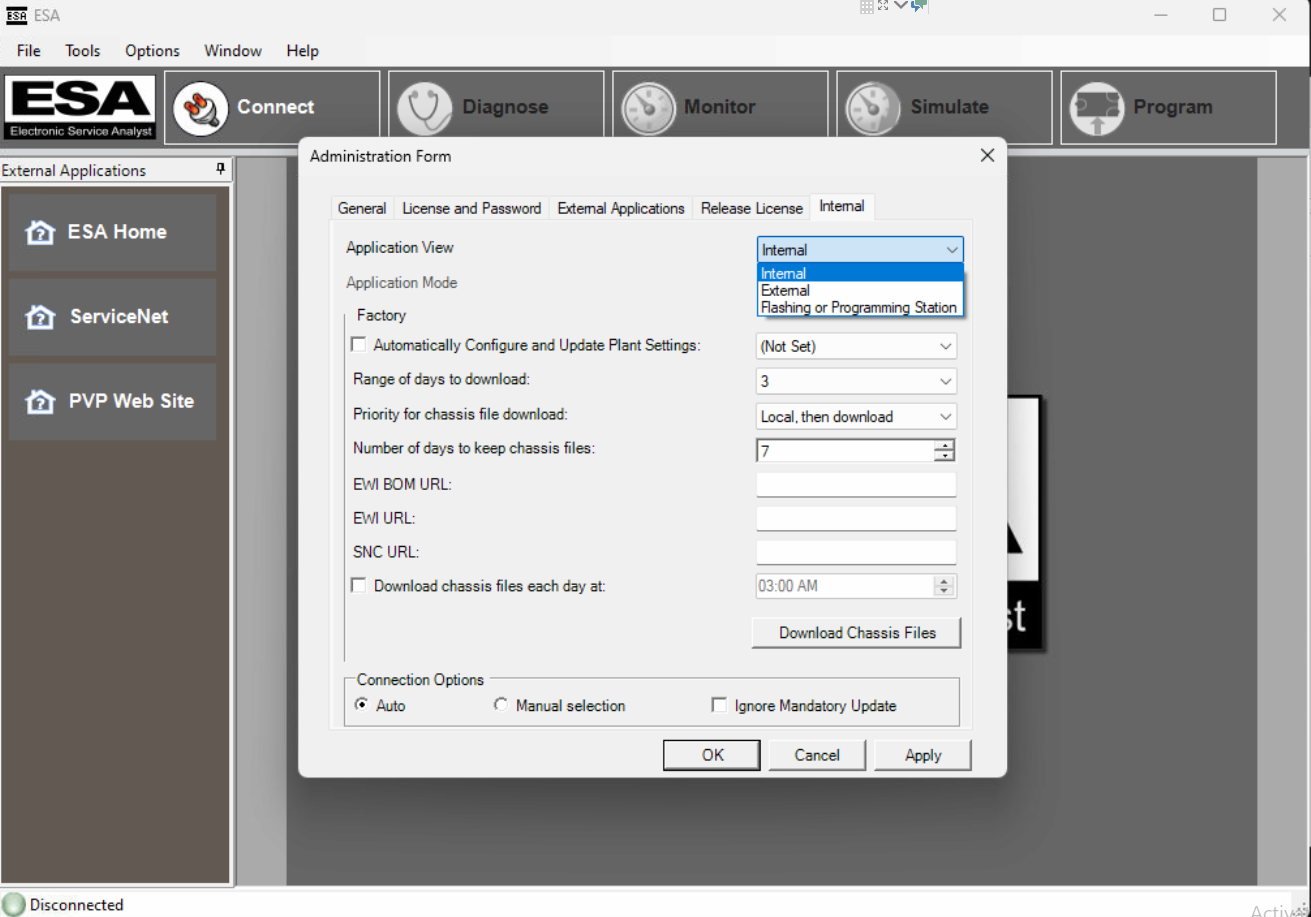The image size is (1311, 917).
Task: Click inside the EWI BOM URL field
Action: pyautogui.click(x=856, y=485)
